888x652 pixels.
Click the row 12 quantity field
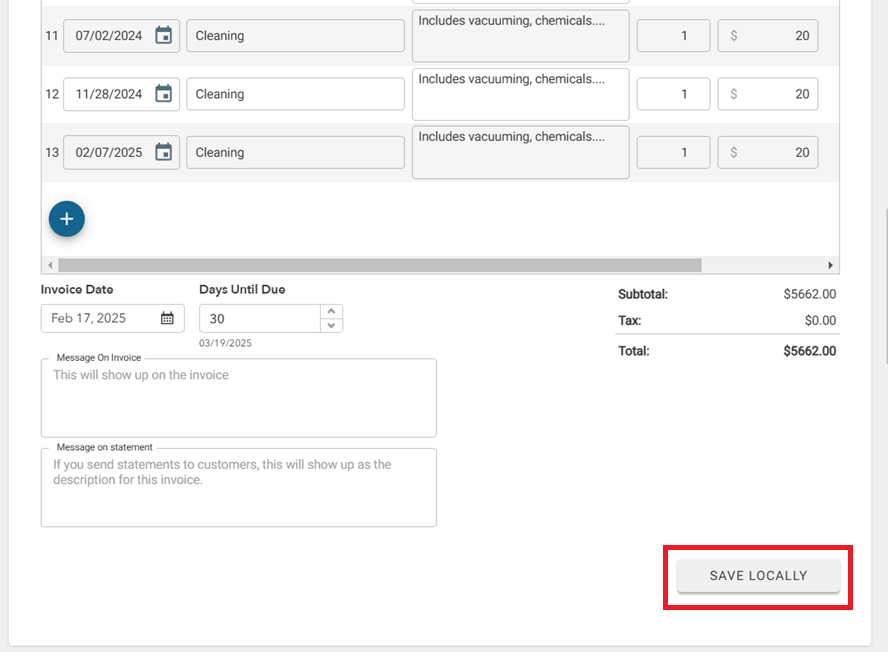point(673,94)
